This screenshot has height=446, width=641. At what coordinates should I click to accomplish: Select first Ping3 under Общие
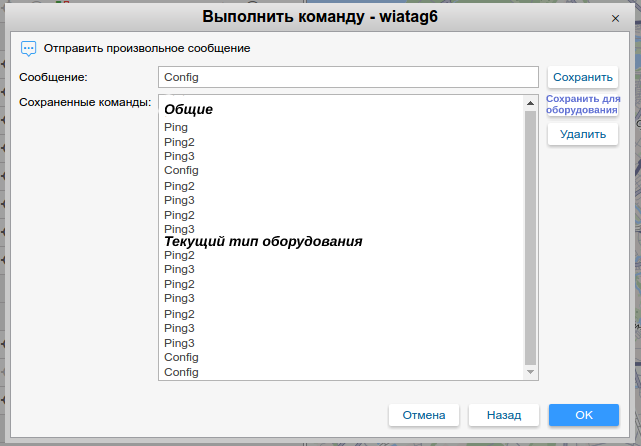[x=179, y=156]
